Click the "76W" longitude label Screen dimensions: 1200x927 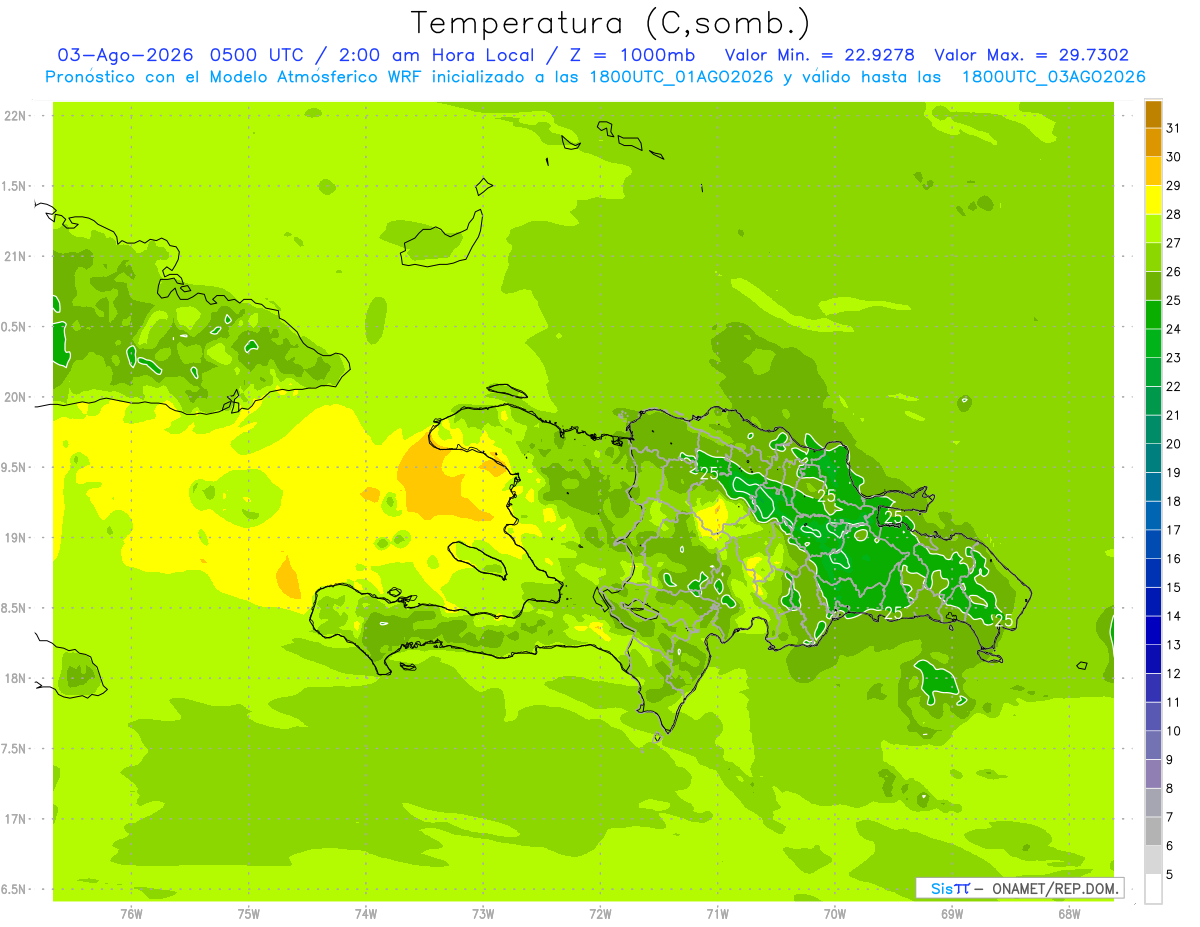coord(131,913)
